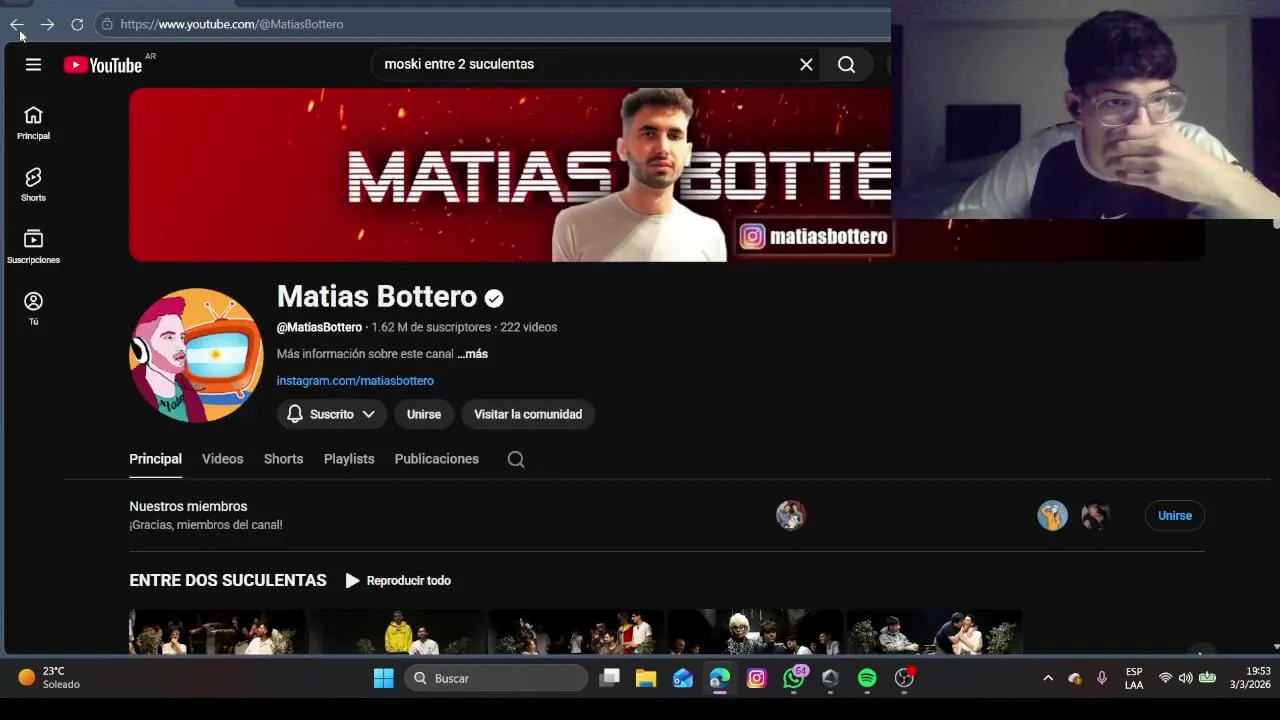Click the Unirse button beside Suscrito
This screenshot has height=720, width=1280.
[424, 414]
